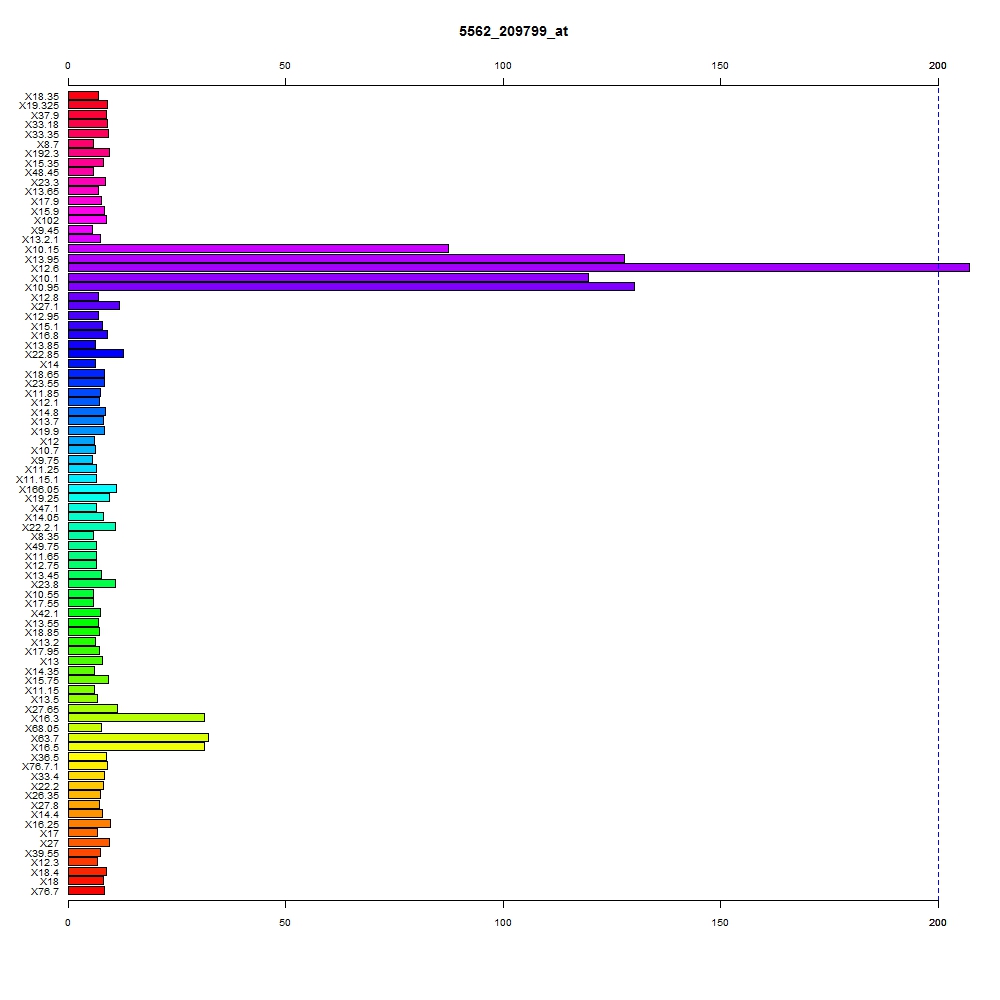This screenshot has width=1000, height=1000.
Task: Click the X49.75 row label
Action: [x=42, y=547]
